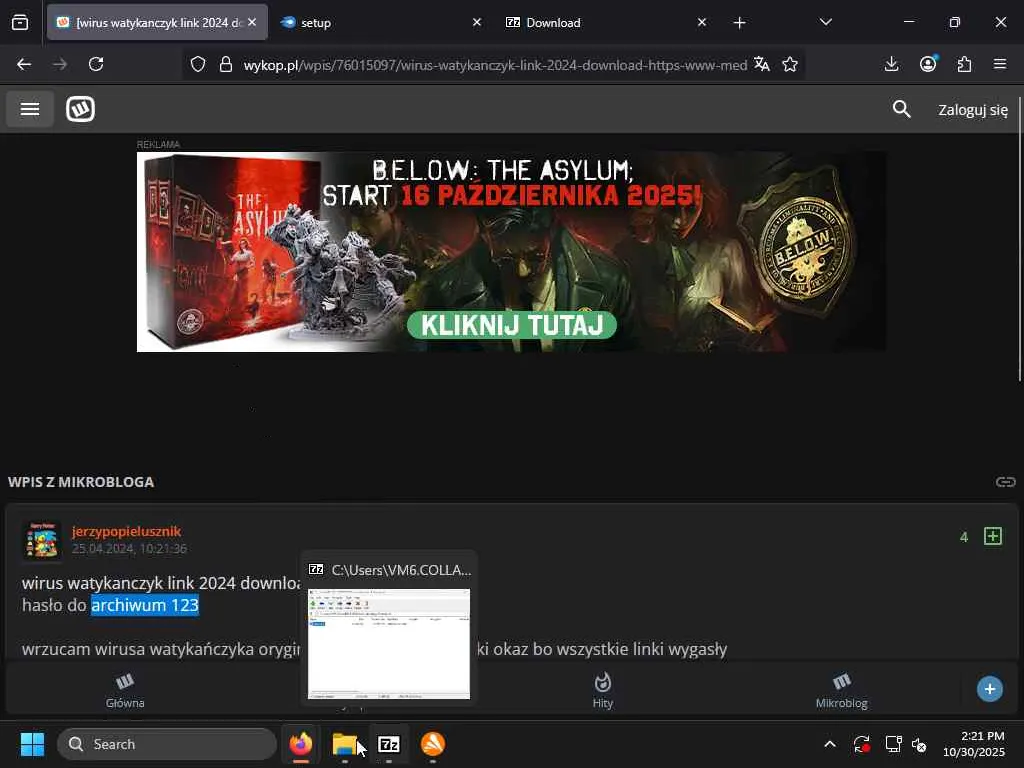Go forward with the forward arrow
Viewport: 1024px width, 768px height.
coord(60,64)
